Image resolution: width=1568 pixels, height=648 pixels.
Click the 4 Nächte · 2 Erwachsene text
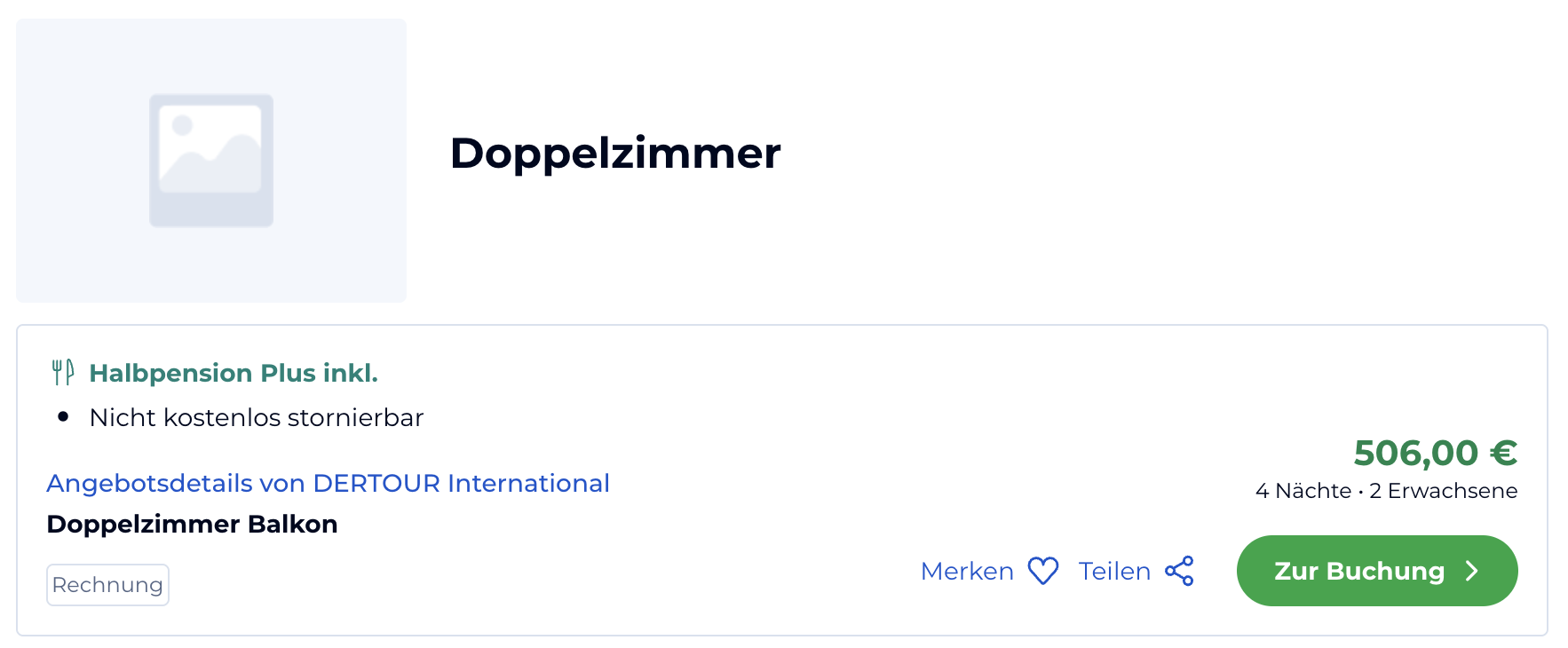(x=1387, y=491)
